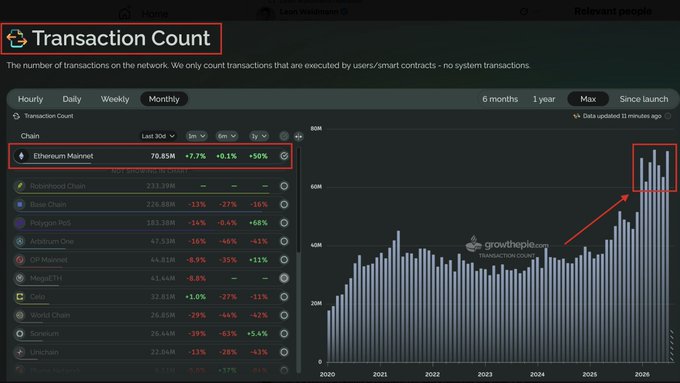
Task: Enable Robinhood Chain in the chart
Action: pos(284,186)
